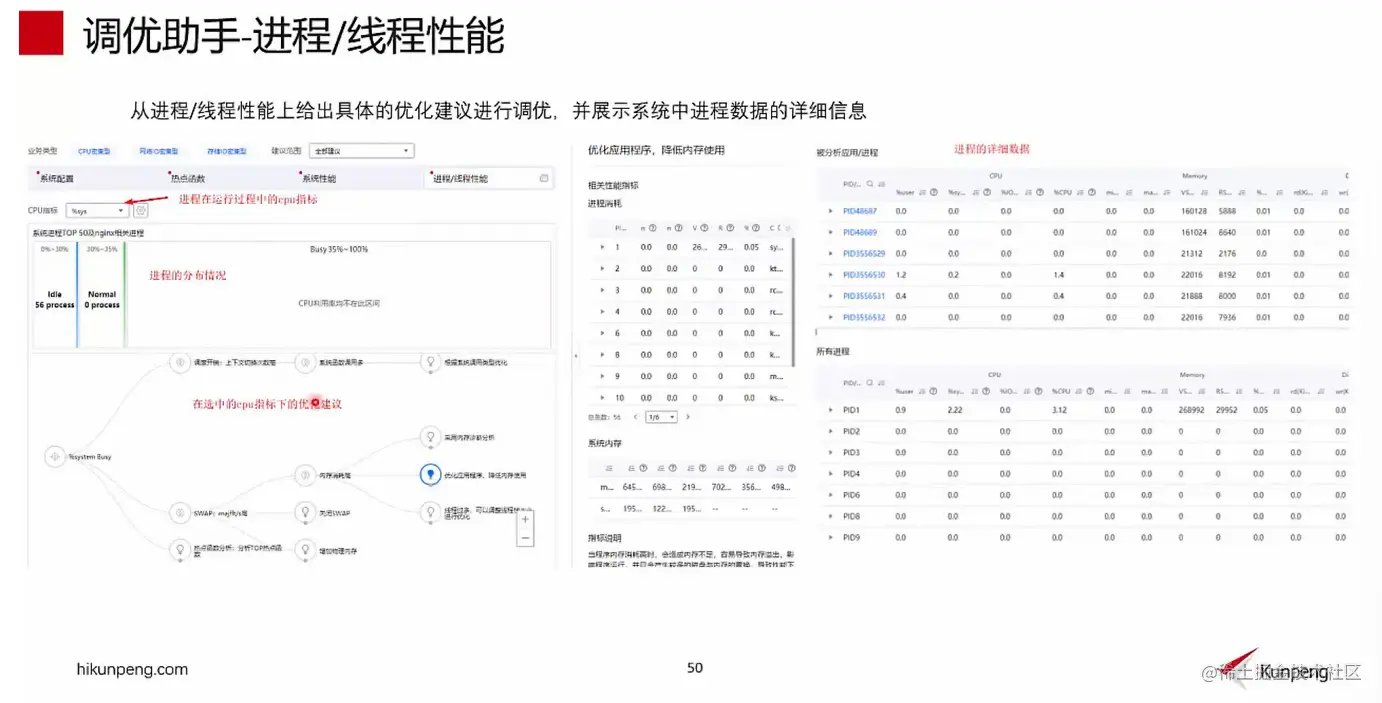Select the Normal 0 process segment
Viewport: 1382px width, 703px height.
[x=102, y=294]
